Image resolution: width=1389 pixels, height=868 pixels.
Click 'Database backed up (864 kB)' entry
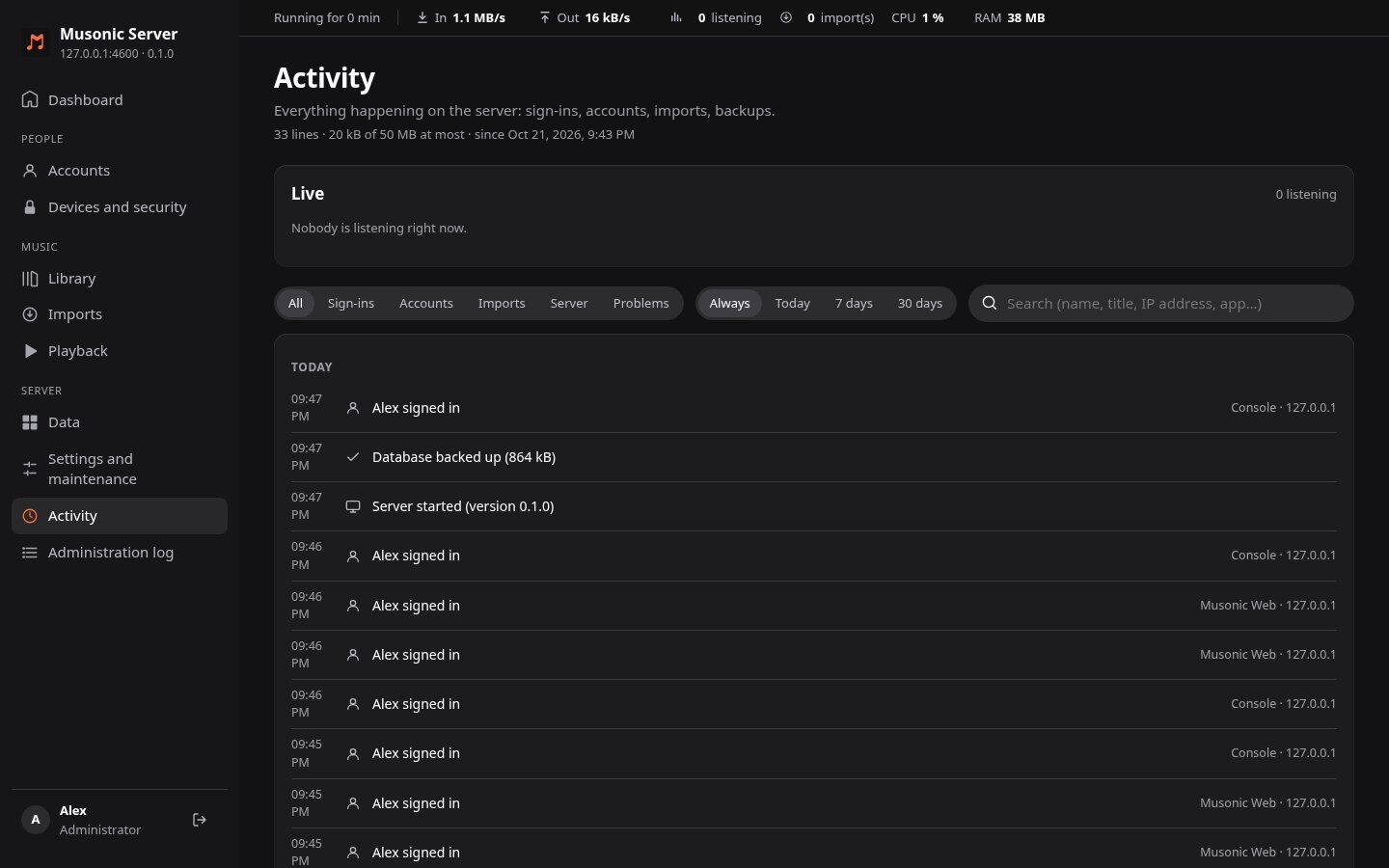coord(464,457)
